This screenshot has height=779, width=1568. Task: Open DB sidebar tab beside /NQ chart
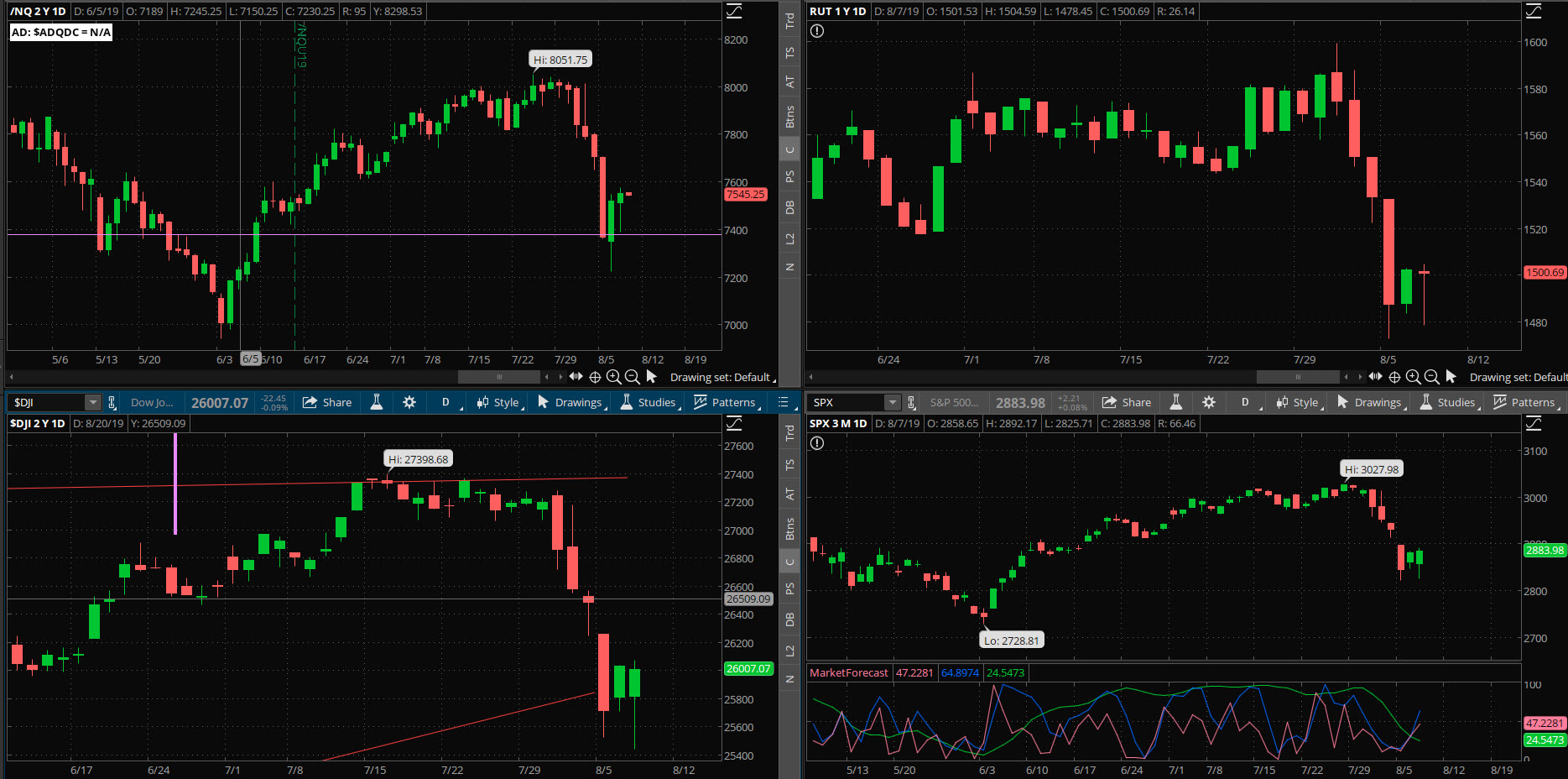pyautogui.click(x=789, y=207)
